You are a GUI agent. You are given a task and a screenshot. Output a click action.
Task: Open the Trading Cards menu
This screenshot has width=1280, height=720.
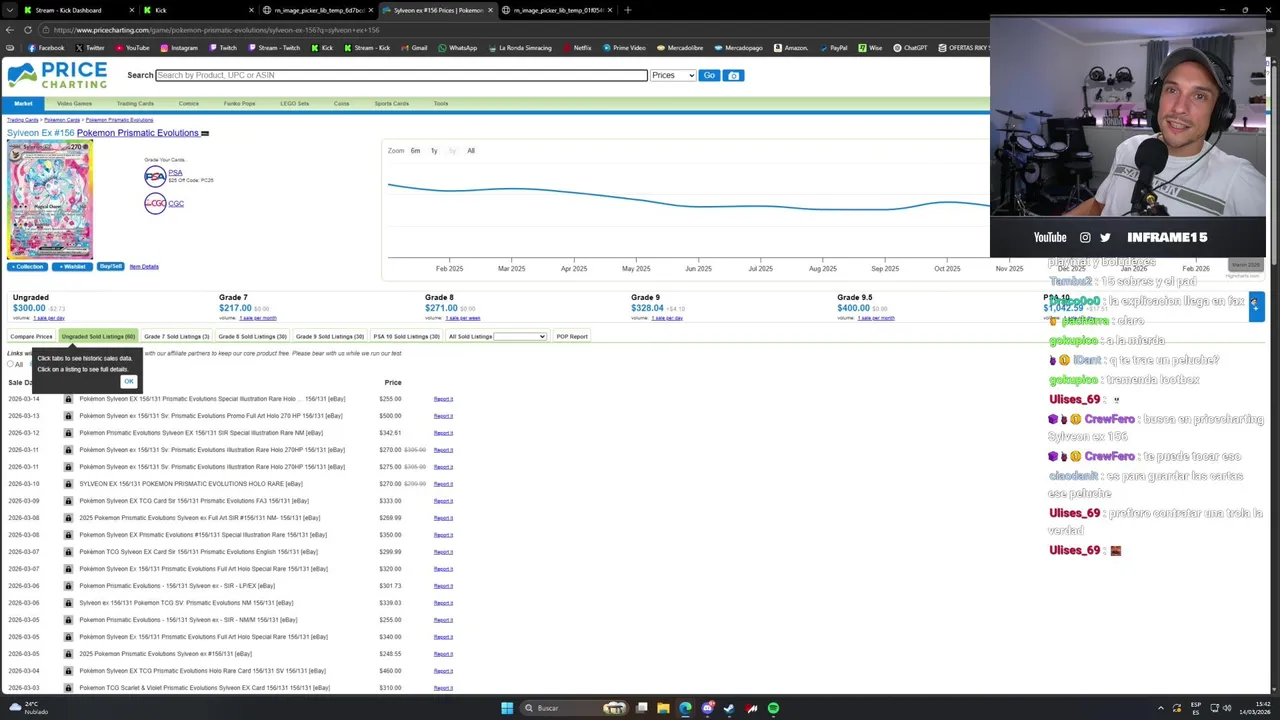(135, 103)
